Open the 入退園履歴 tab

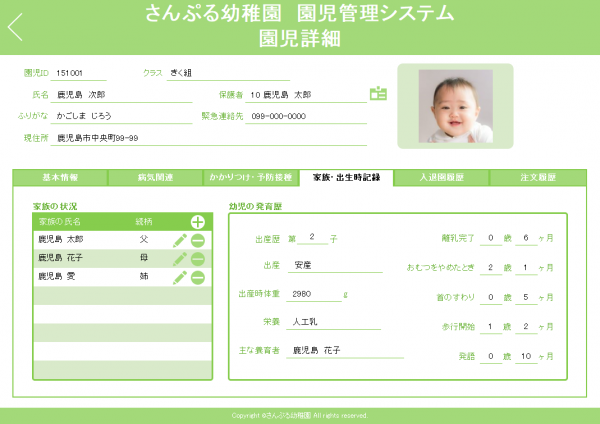[x=442, y=177]
